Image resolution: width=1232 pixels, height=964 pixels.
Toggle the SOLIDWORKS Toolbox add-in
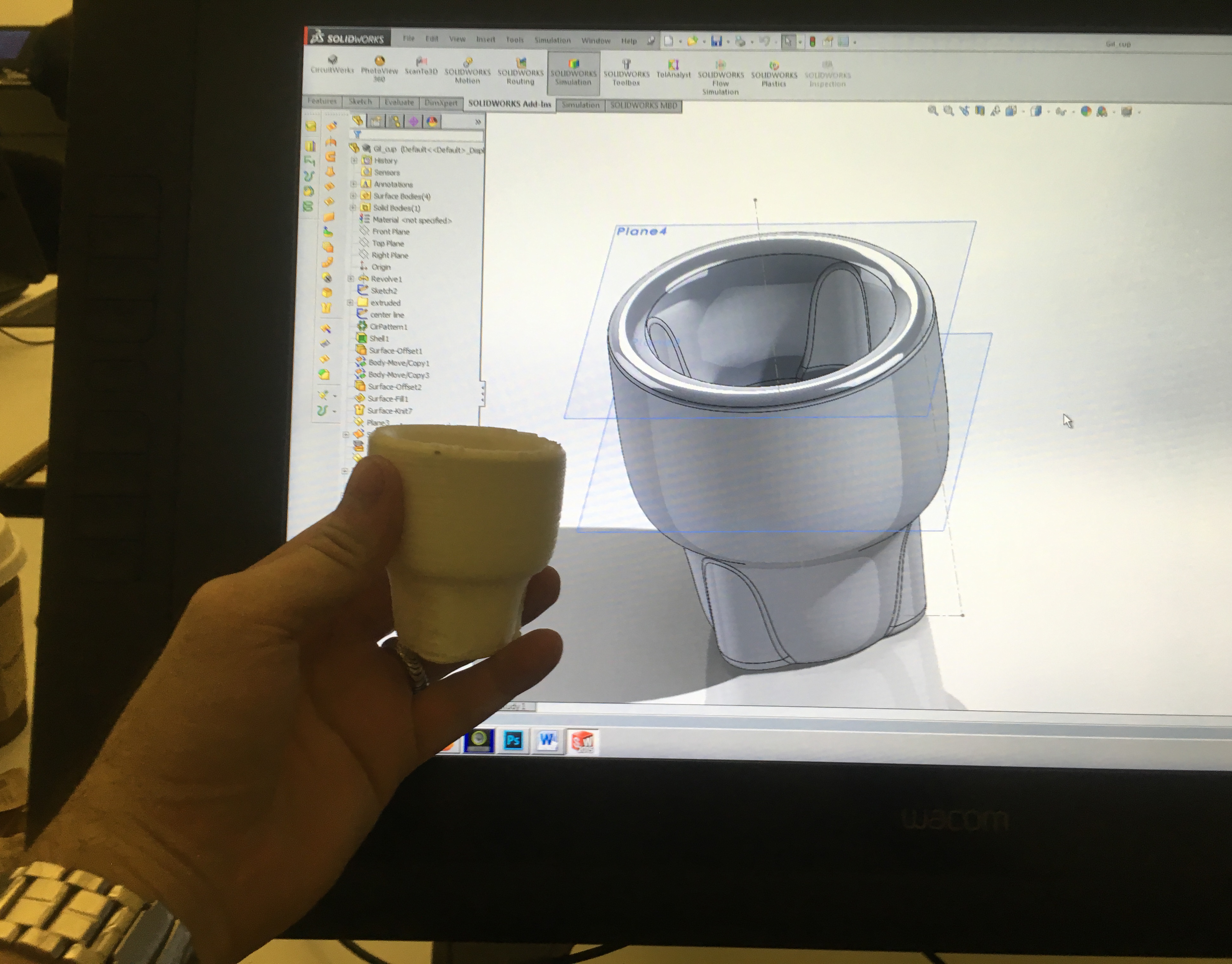pos(626,72)
